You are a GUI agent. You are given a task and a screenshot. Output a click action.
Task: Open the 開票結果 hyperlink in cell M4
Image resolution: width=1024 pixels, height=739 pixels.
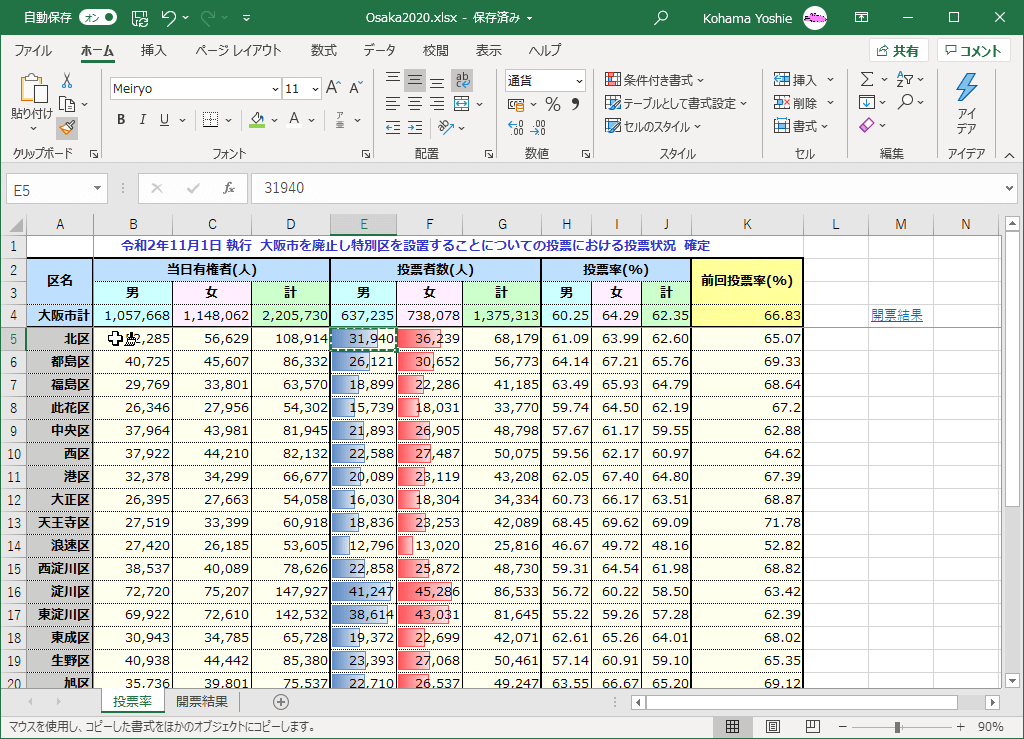(896, 315)
